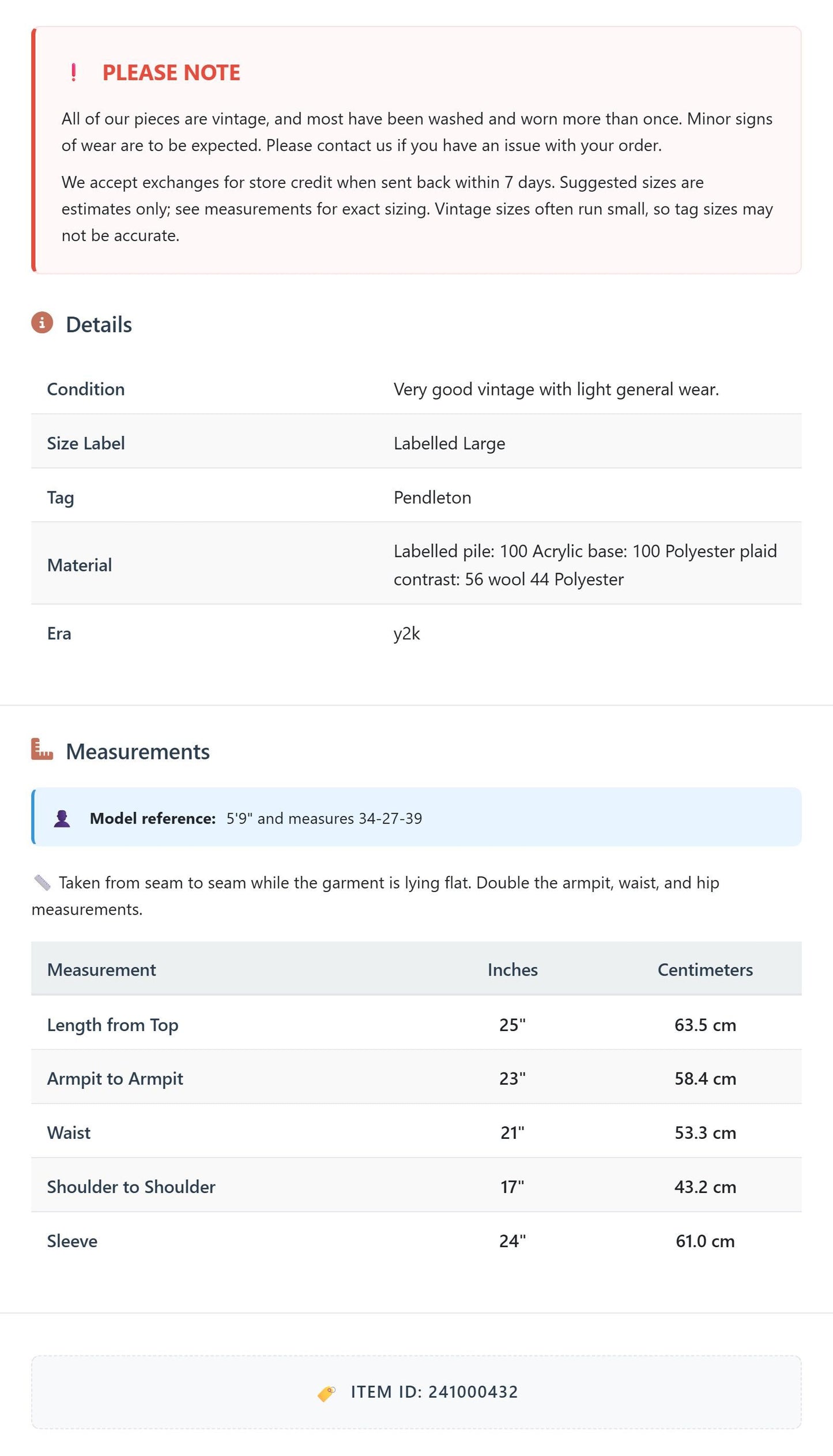Select the Model reference label
833x1456 pixels.
click(x=153, y=819)
